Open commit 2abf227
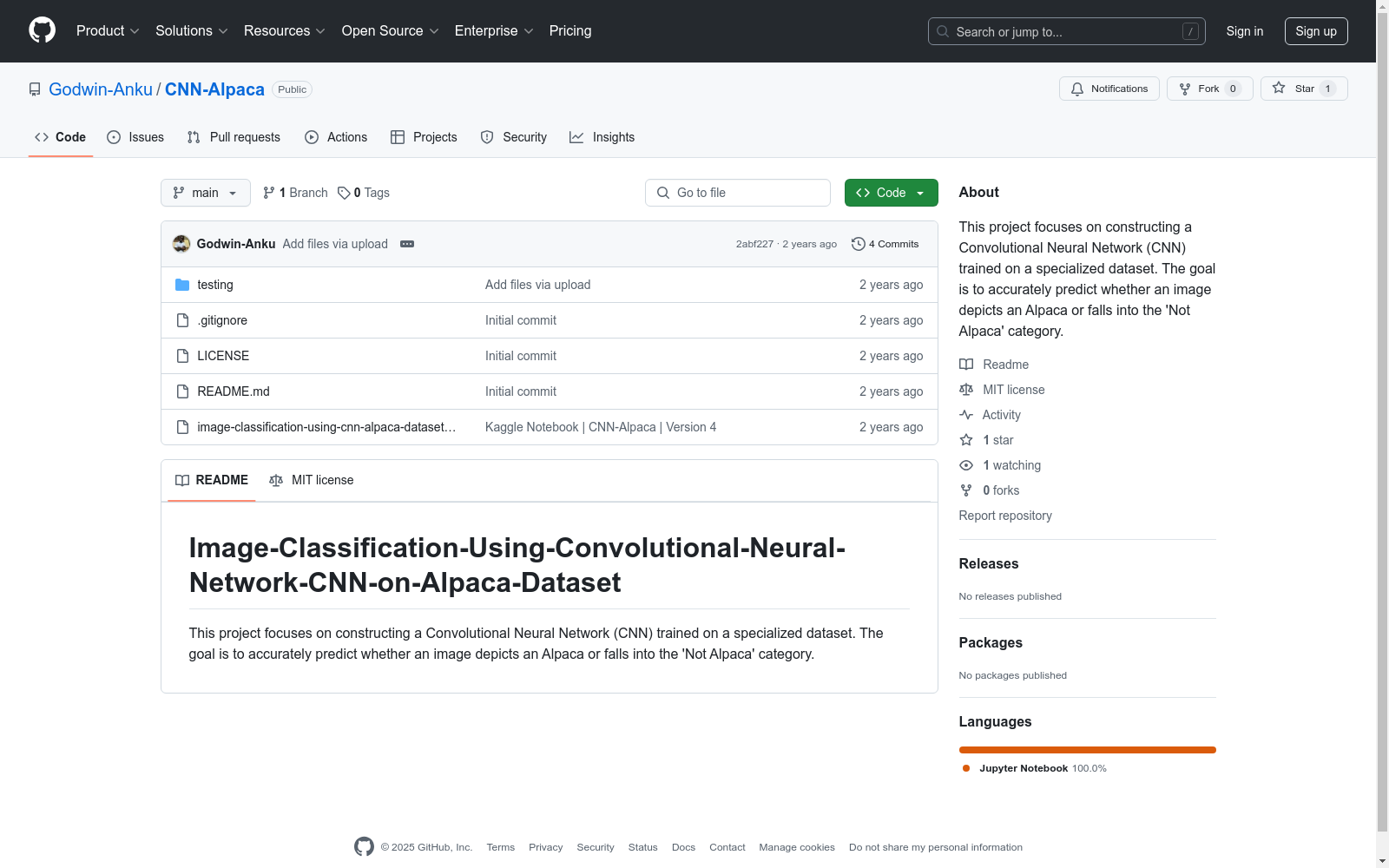This screenshot has height=868, width=1389. tap(754, 244)
